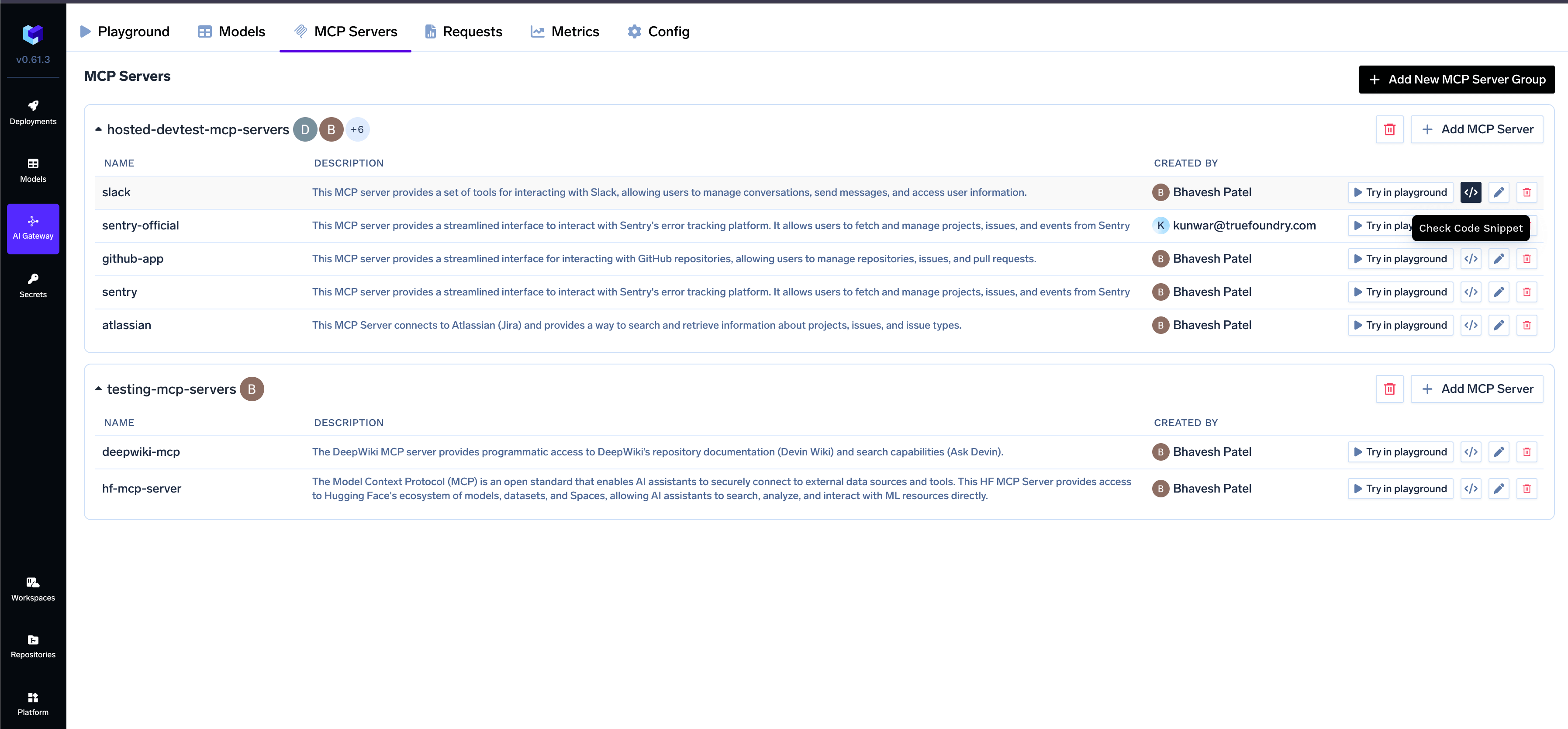The height and width of the screenshot is (729, 1568).
Task: Click the atlassian server name
Action: tap(127, 325)
